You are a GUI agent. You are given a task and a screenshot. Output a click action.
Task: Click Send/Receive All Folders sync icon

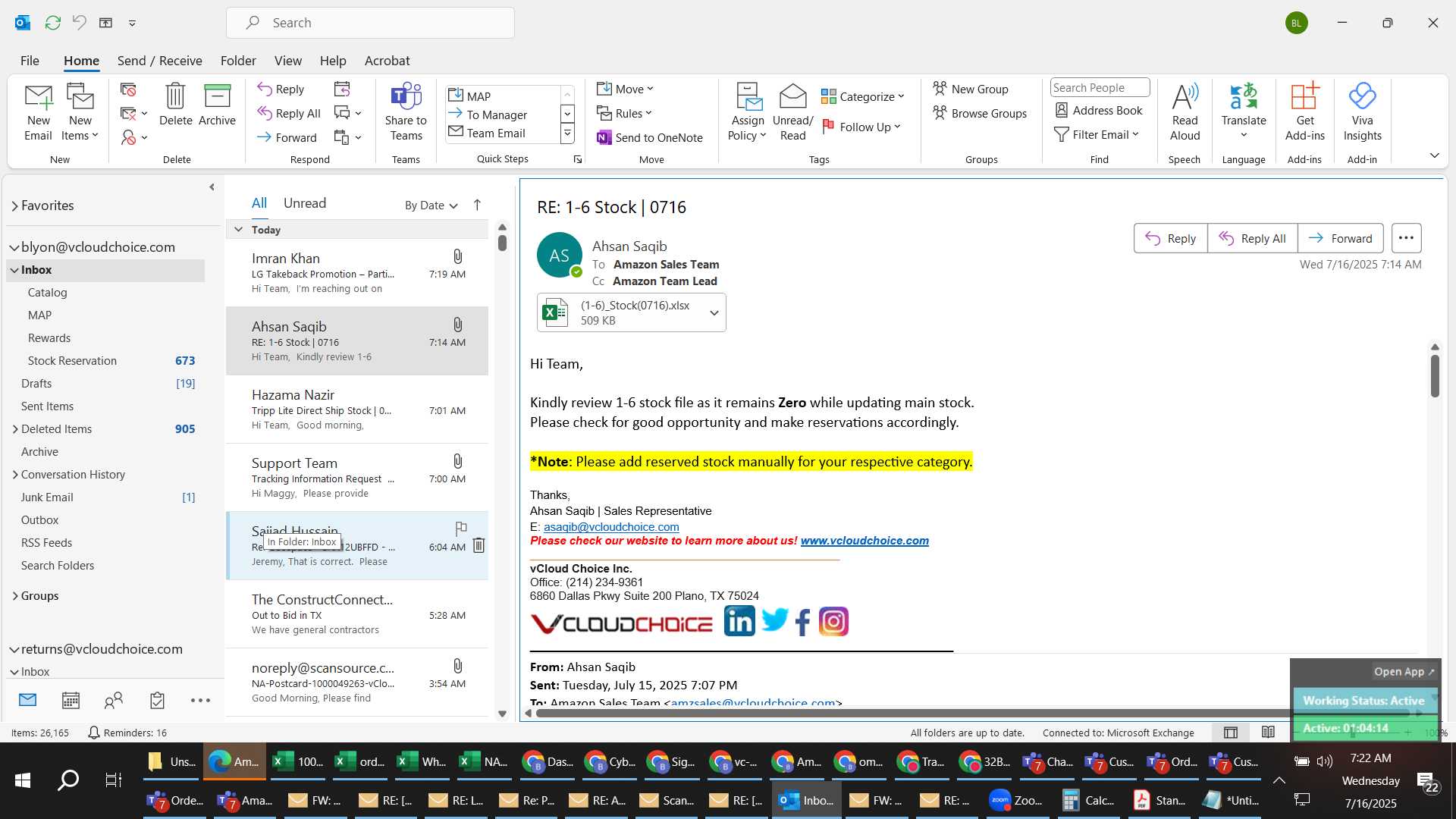click(x=52, y=23)
